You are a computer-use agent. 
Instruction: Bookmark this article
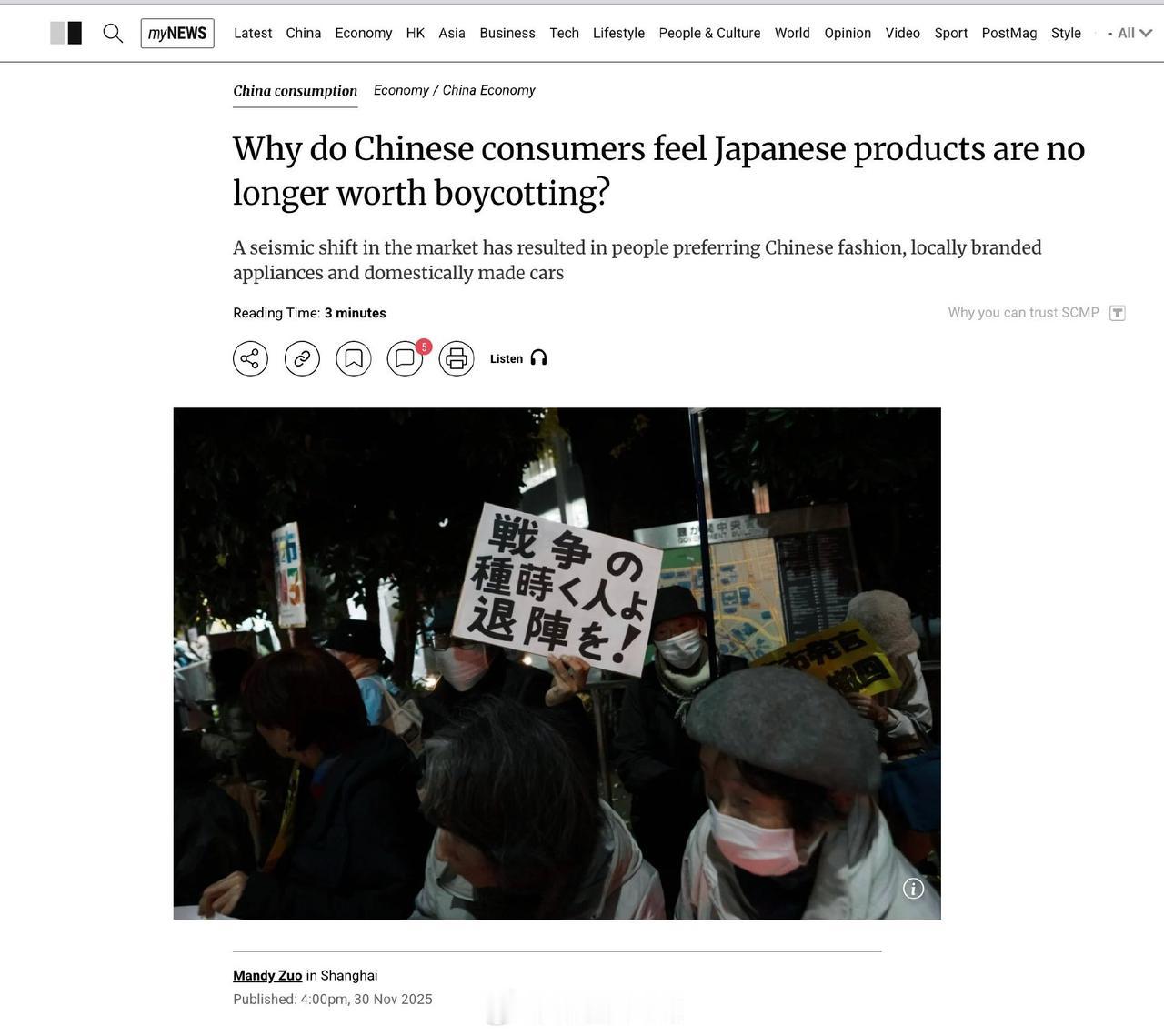click(x=354, y=358)
